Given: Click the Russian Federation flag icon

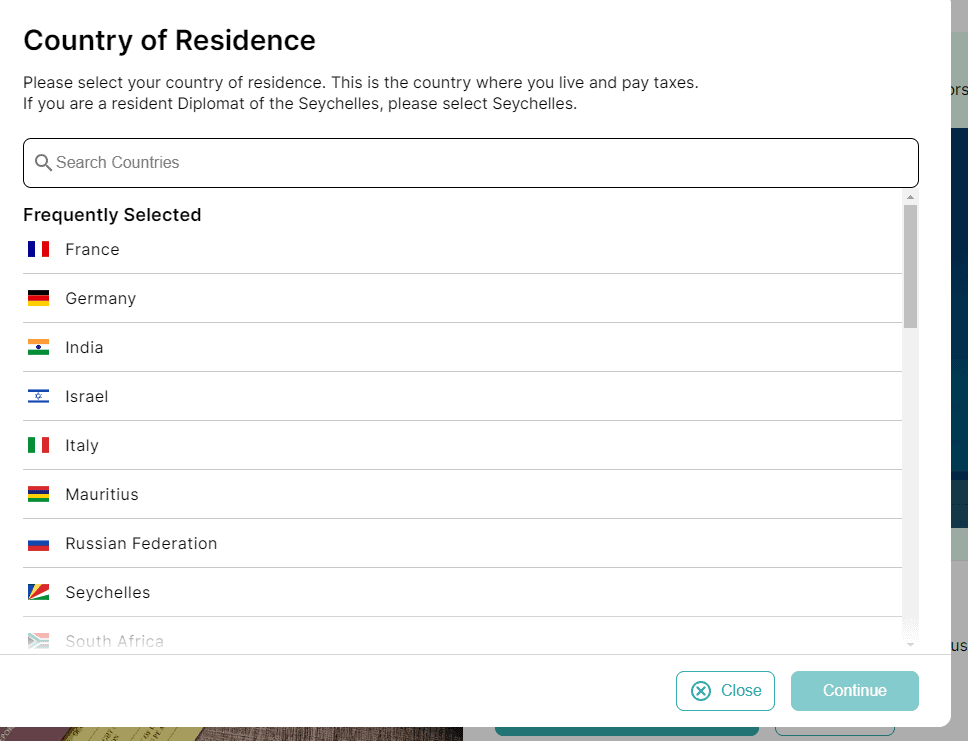Looking at the screenshot, I should (x=38, y=543).
